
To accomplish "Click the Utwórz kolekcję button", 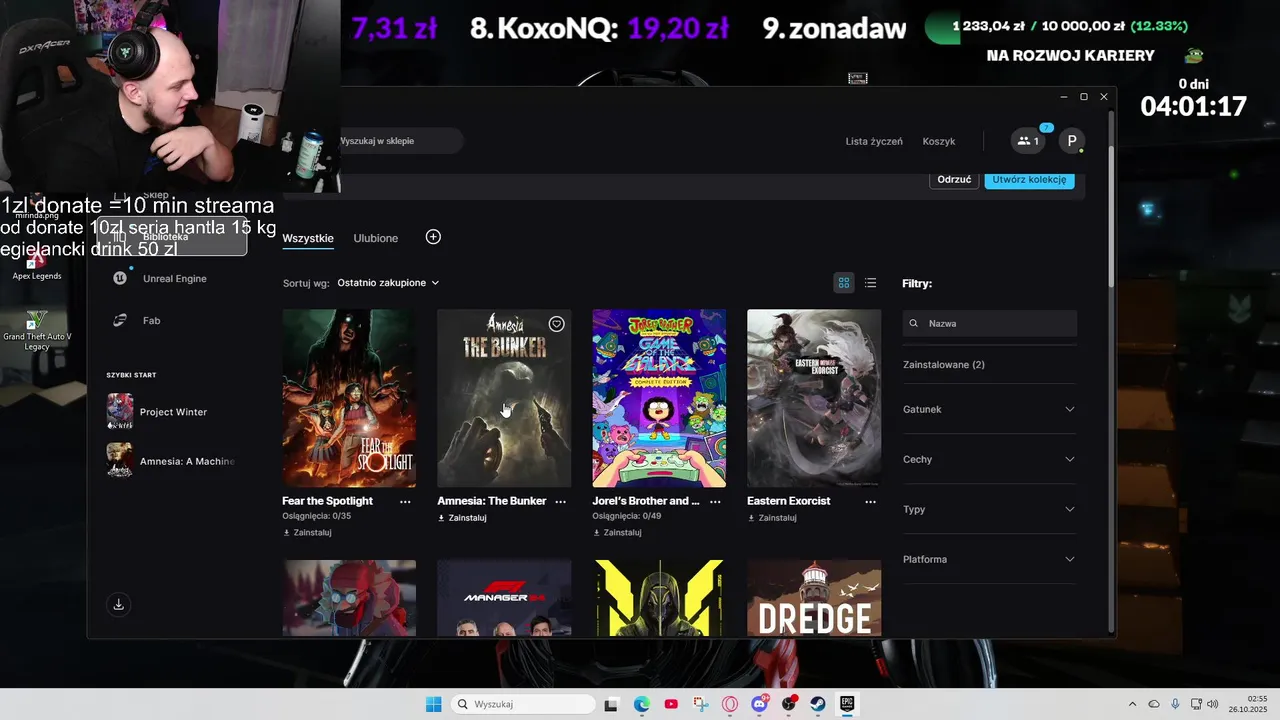I will click(x=1029, y=180).
